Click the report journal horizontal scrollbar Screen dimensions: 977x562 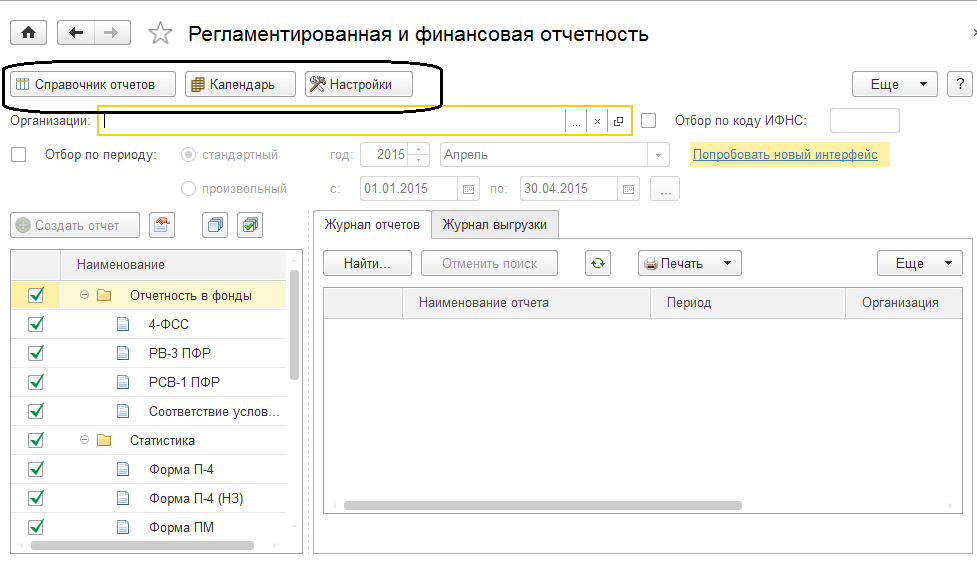tap(542, 506)
